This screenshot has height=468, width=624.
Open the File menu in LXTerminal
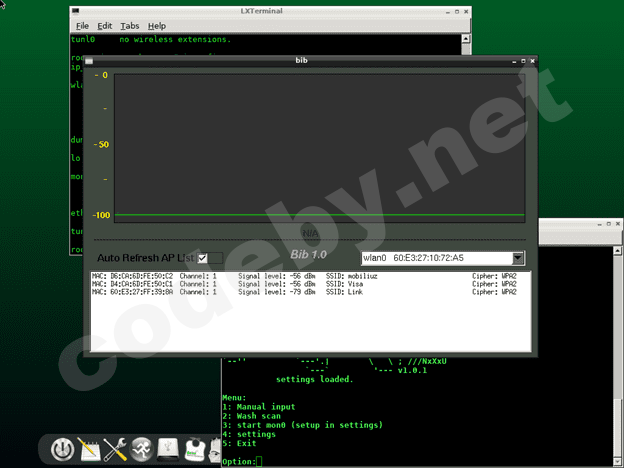[82, 25]
